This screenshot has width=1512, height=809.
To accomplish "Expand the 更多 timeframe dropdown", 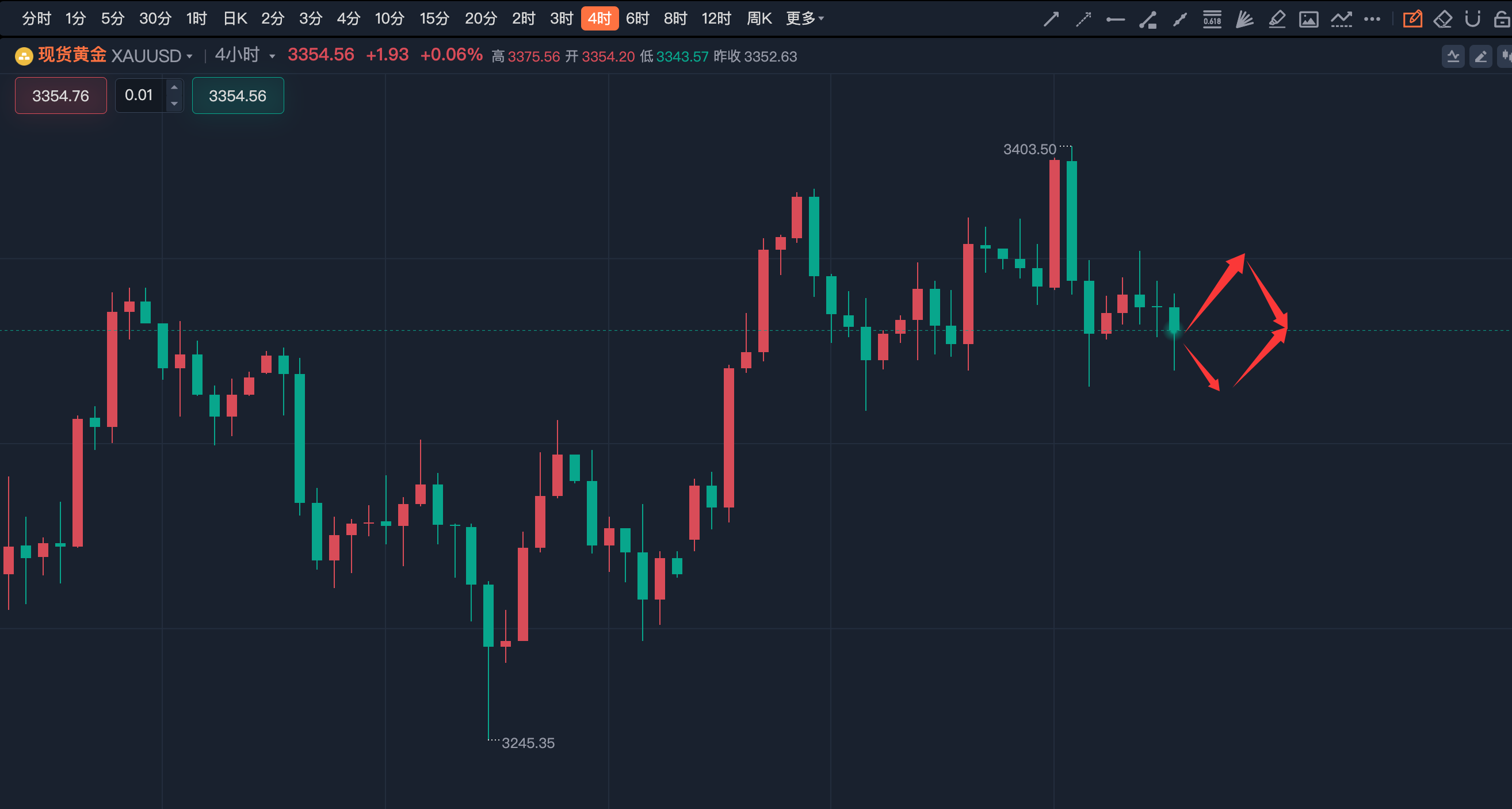I will pos(805,19).
